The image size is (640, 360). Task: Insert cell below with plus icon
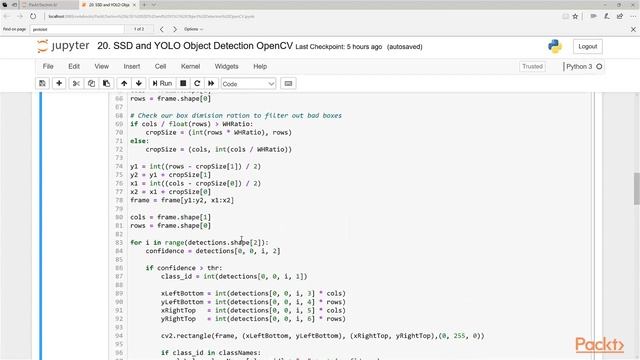pyautogui.click(x=59, y=83)
